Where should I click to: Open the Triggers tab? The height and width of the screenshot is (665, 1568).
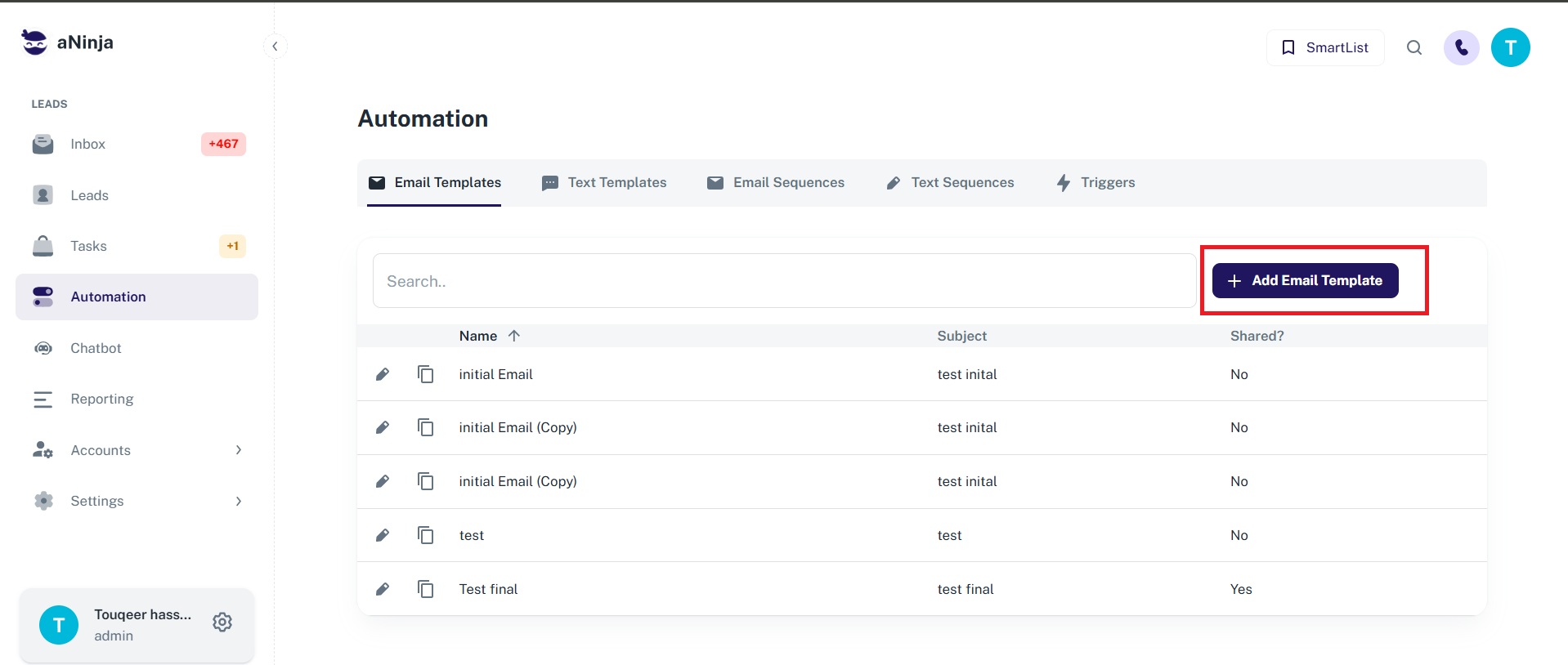click(1095, 182)
